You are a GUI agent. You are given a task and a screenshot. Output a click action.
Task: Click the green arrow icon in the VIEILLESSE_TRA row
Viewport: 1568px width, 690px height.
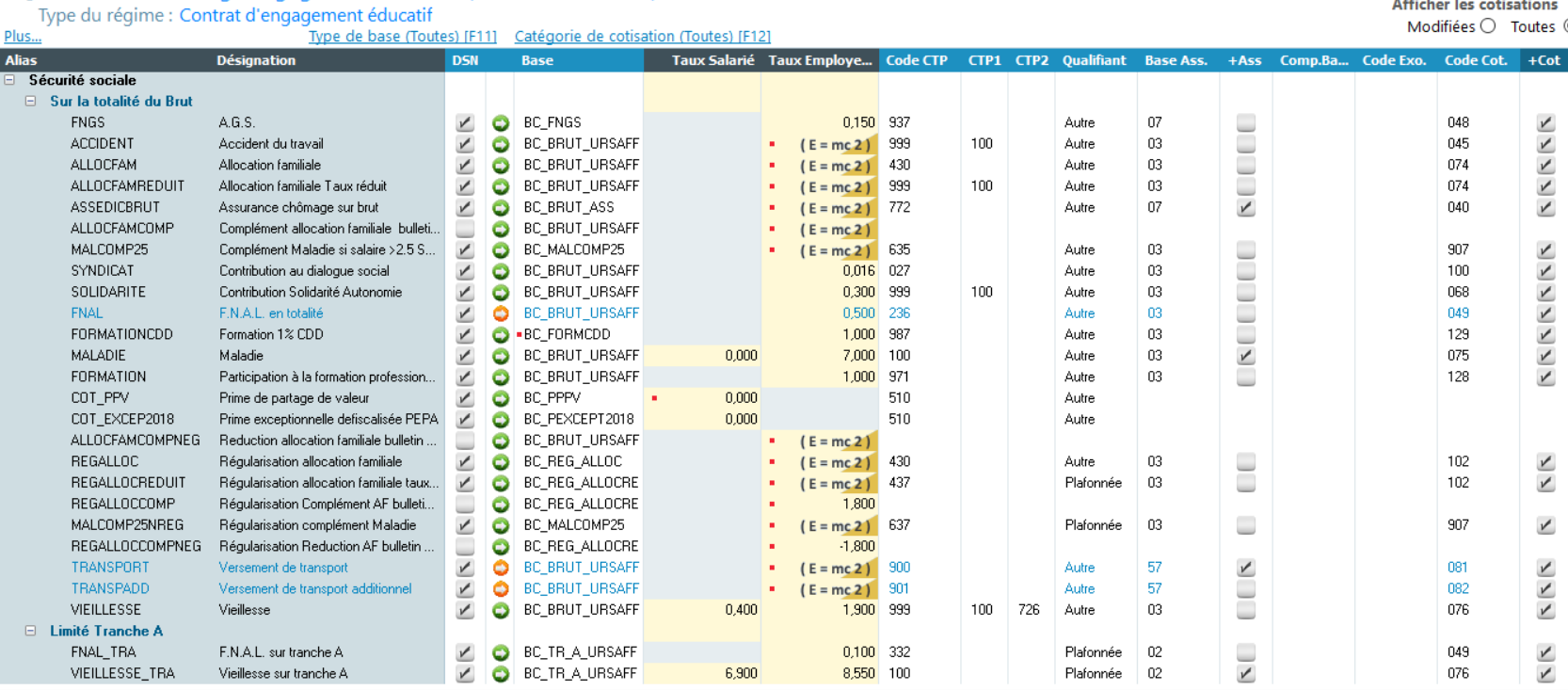[x=501, y=673]
